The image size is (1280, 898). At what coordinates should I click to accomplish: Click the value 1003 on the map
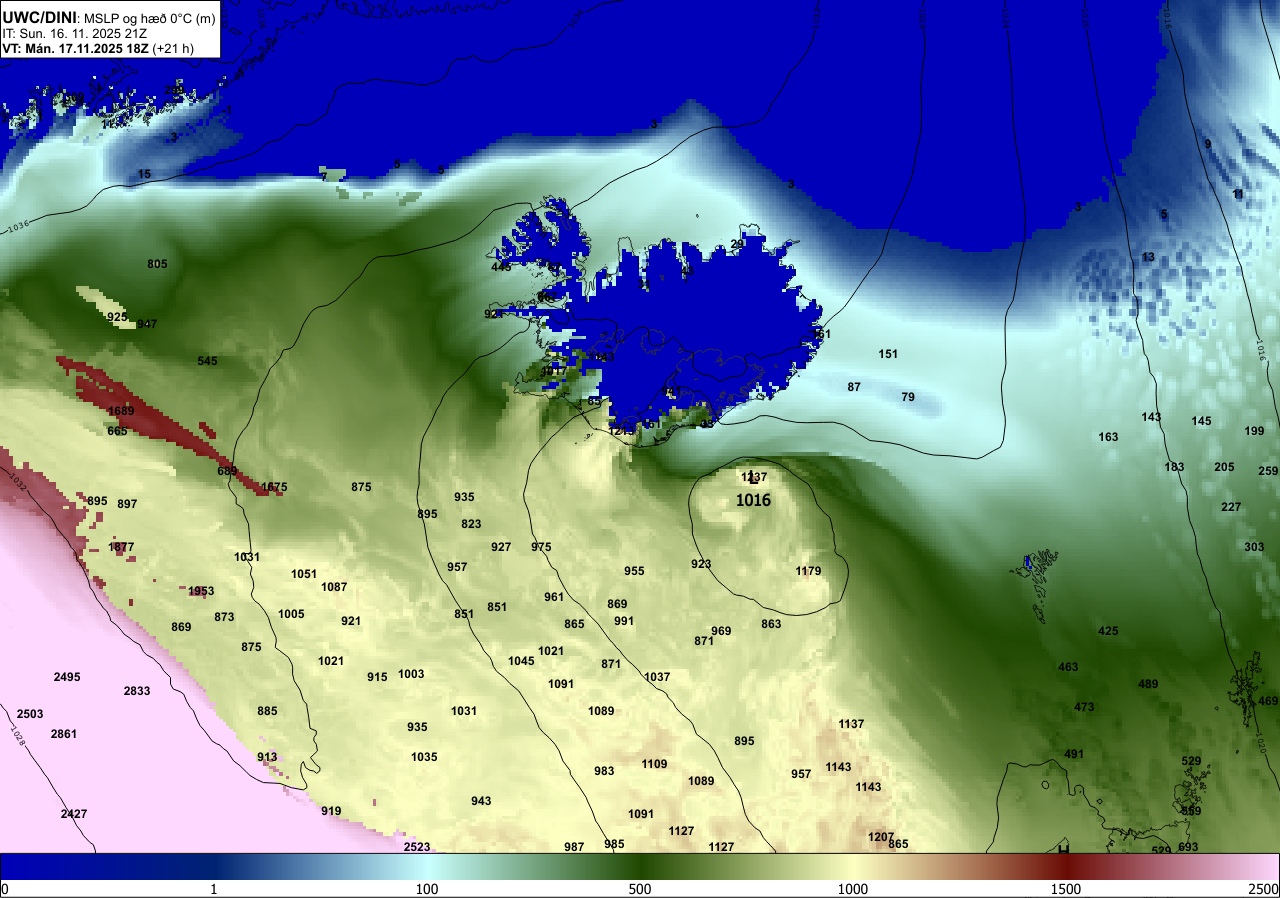pos(411,674)
